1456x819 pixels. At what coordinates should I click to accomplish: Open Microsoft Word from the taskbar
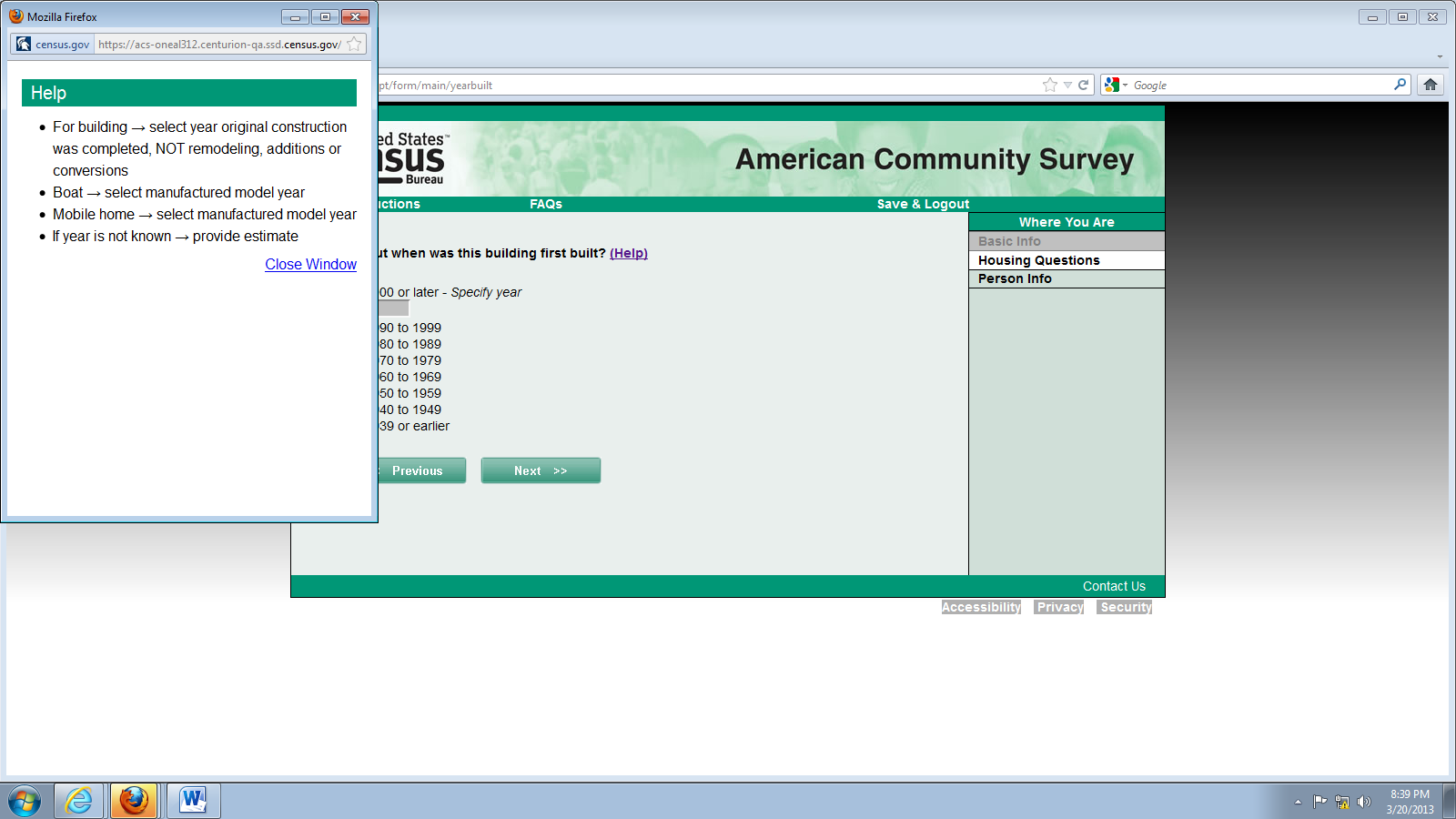coord(193,801)
